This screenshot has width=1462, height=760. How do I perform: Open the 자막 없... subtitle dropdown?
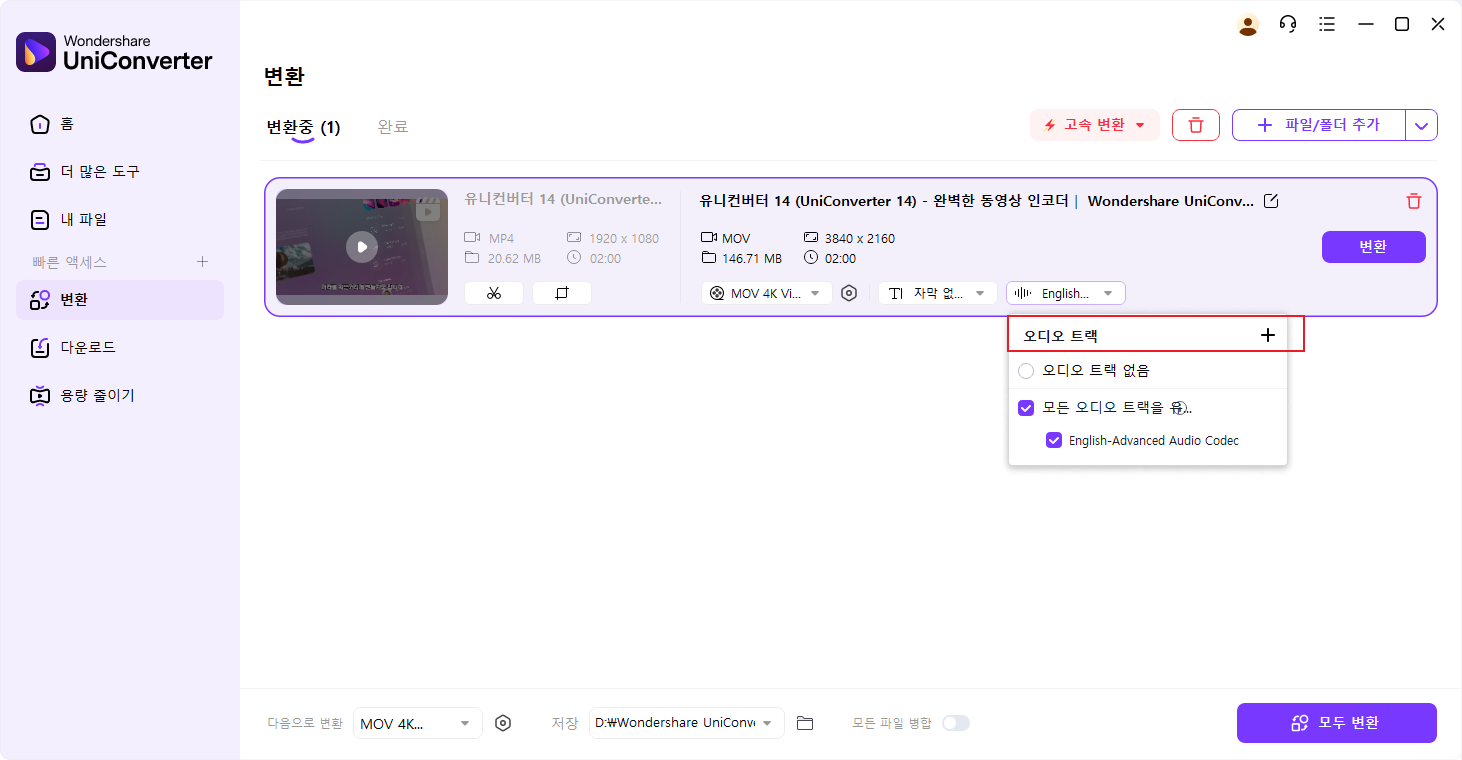click(937, 293)
